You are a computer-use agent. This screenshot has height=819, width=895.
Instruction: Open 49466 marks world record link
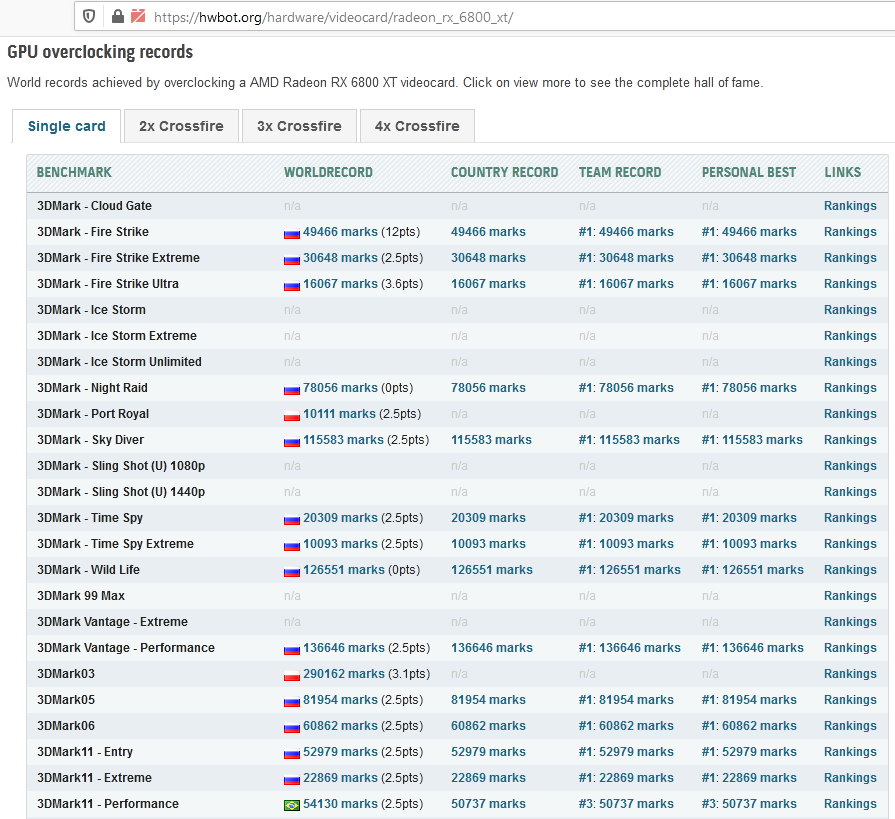340,232
